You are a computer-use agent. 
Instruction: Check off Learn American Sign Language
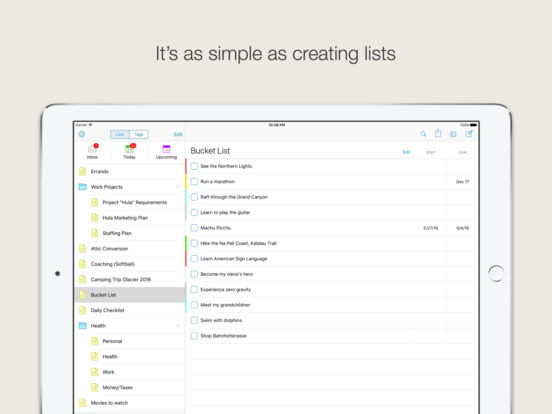click(194, 259)
